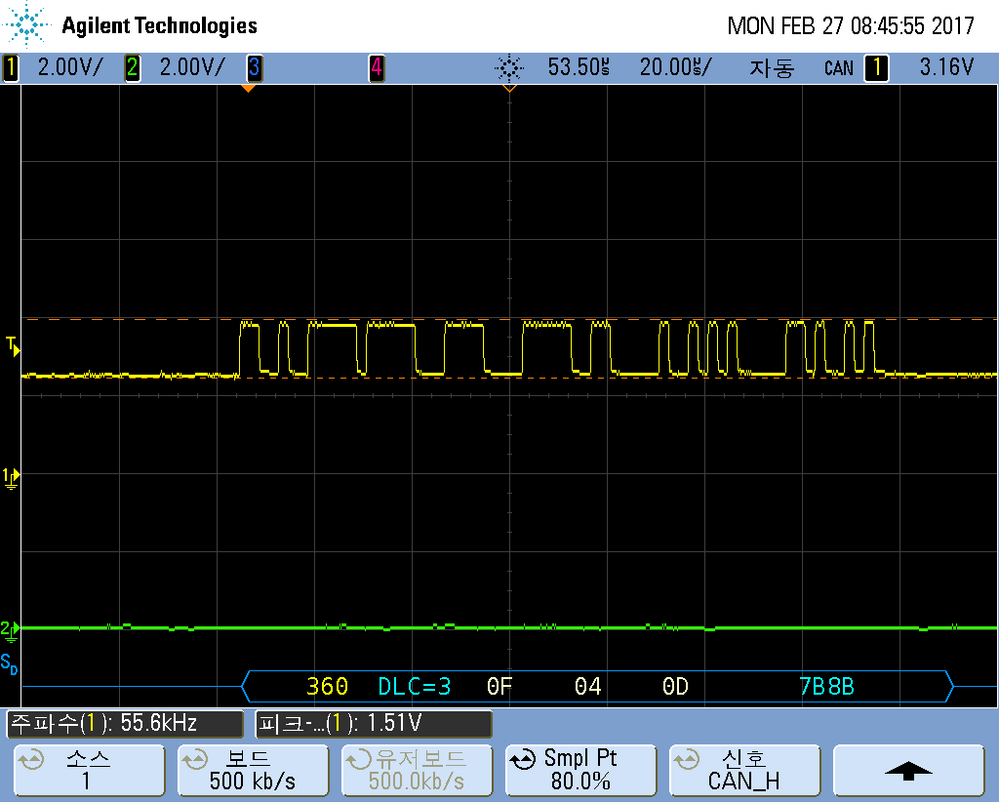
Task: Click the Agilent Technologies title text
Action: pos(159,26)
